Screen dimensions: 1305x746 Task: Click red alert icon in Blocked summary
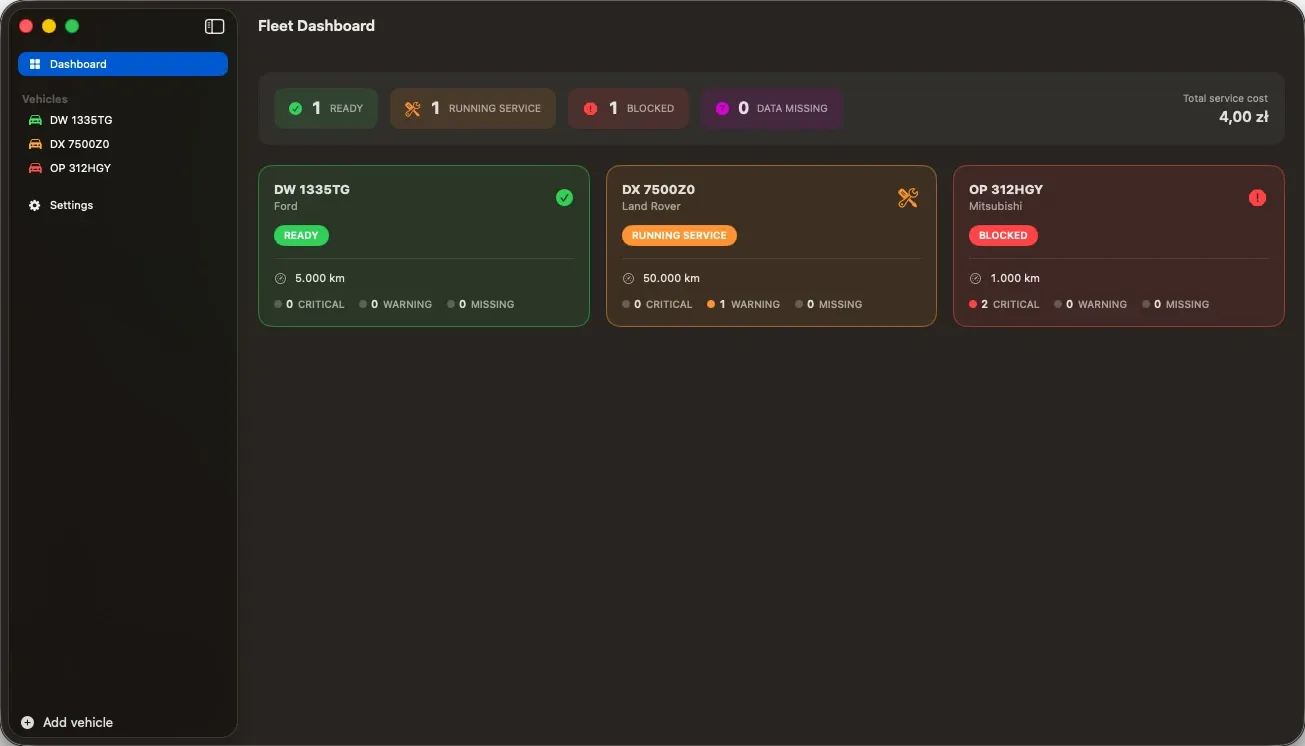point(590,108)
